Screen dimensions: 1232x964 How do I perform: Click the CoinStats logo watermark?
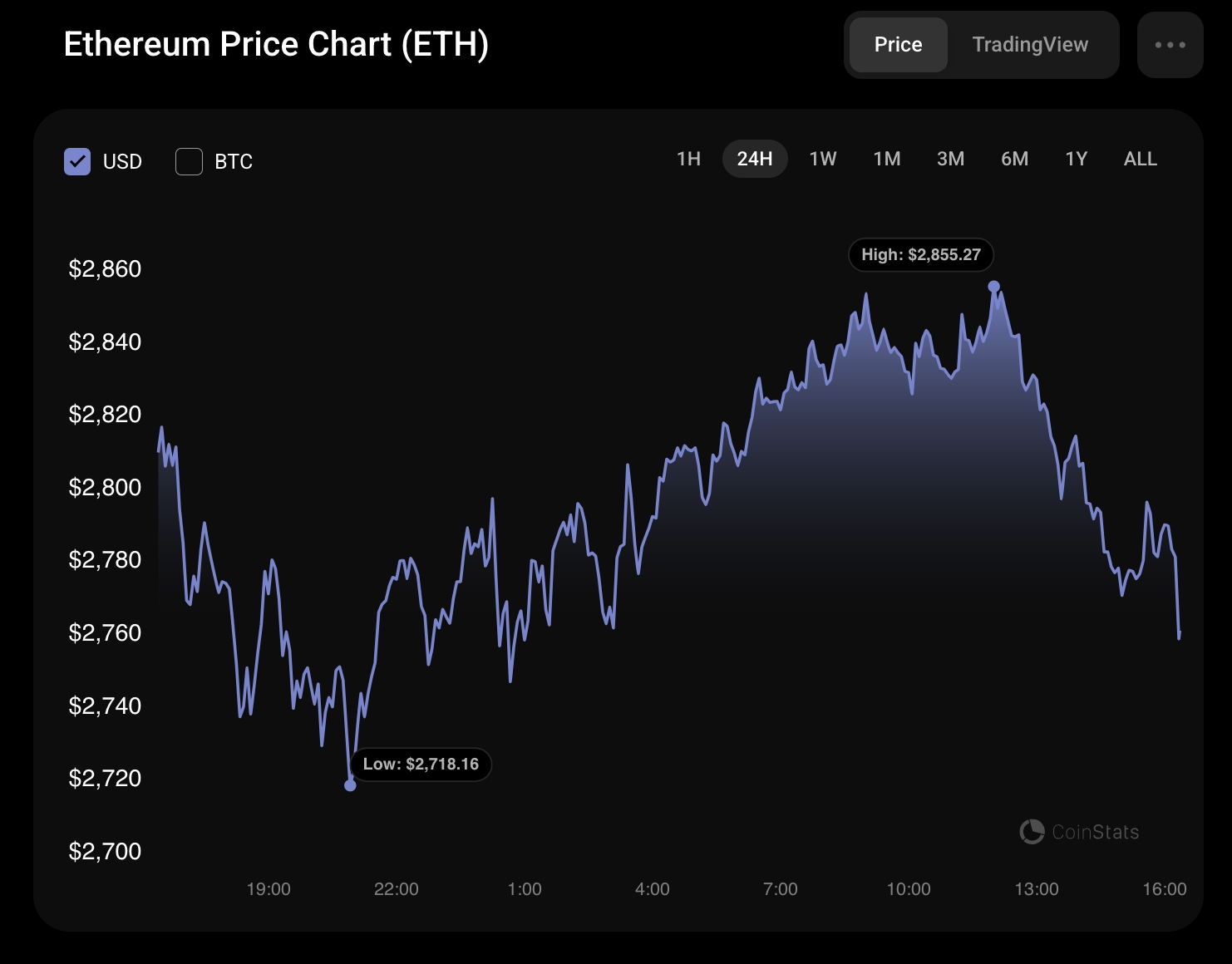click(x=1079, y=832)
